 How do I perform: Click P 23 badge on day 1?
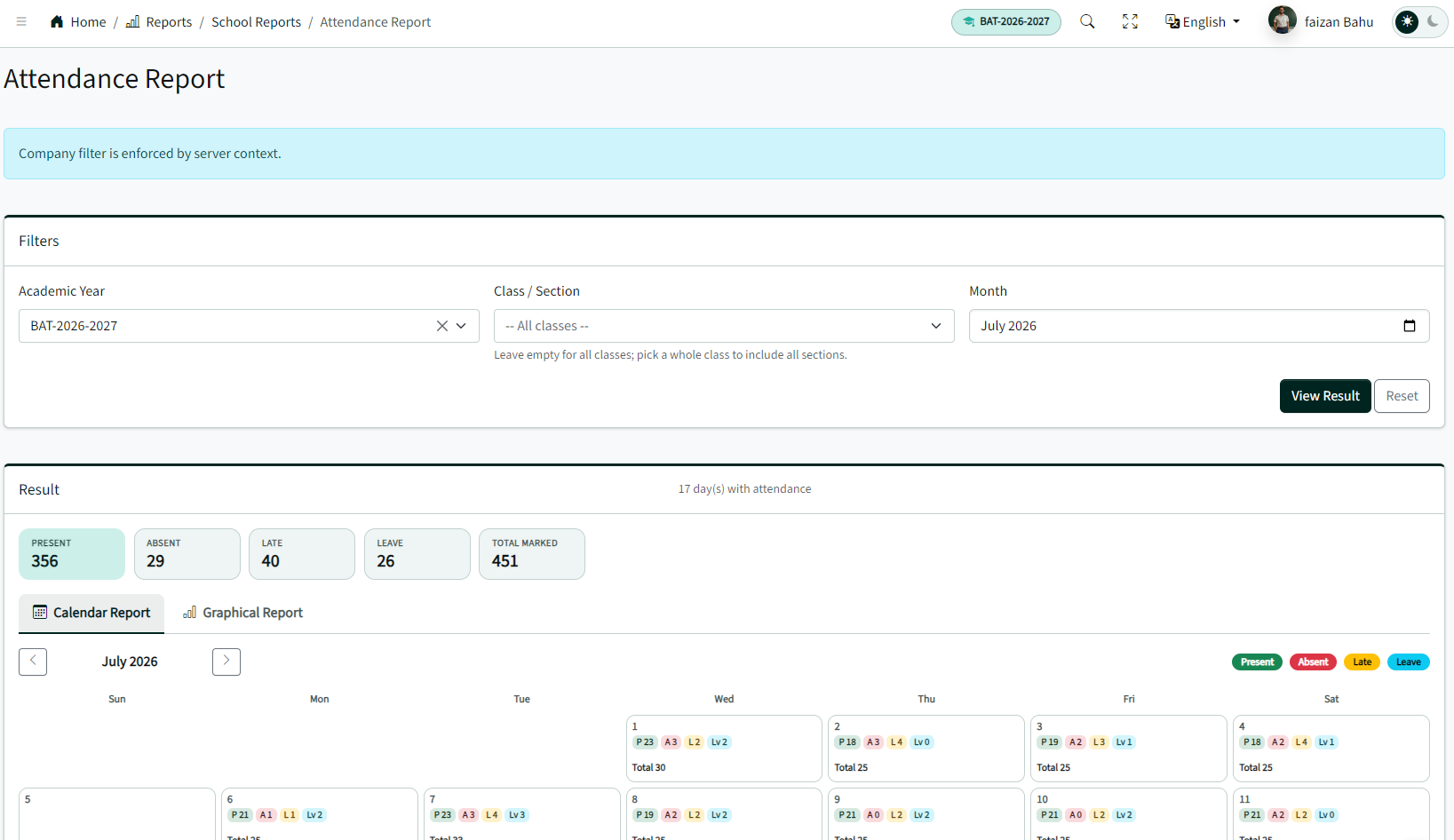click(x=645, y=742)
